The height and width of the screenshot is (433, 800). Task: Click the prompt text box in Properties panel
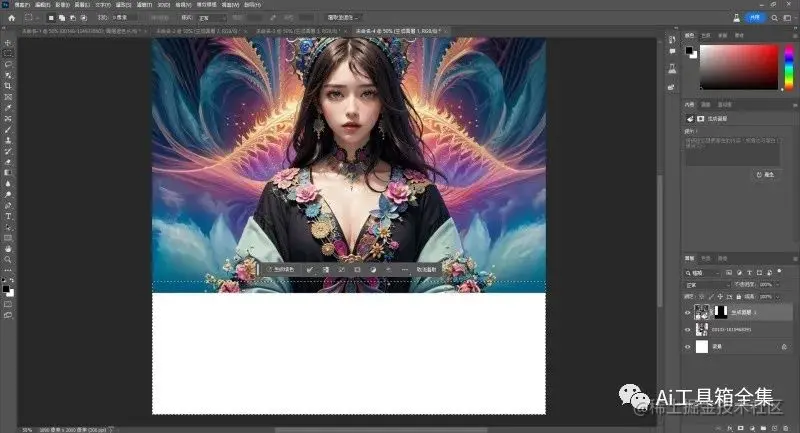733,150
